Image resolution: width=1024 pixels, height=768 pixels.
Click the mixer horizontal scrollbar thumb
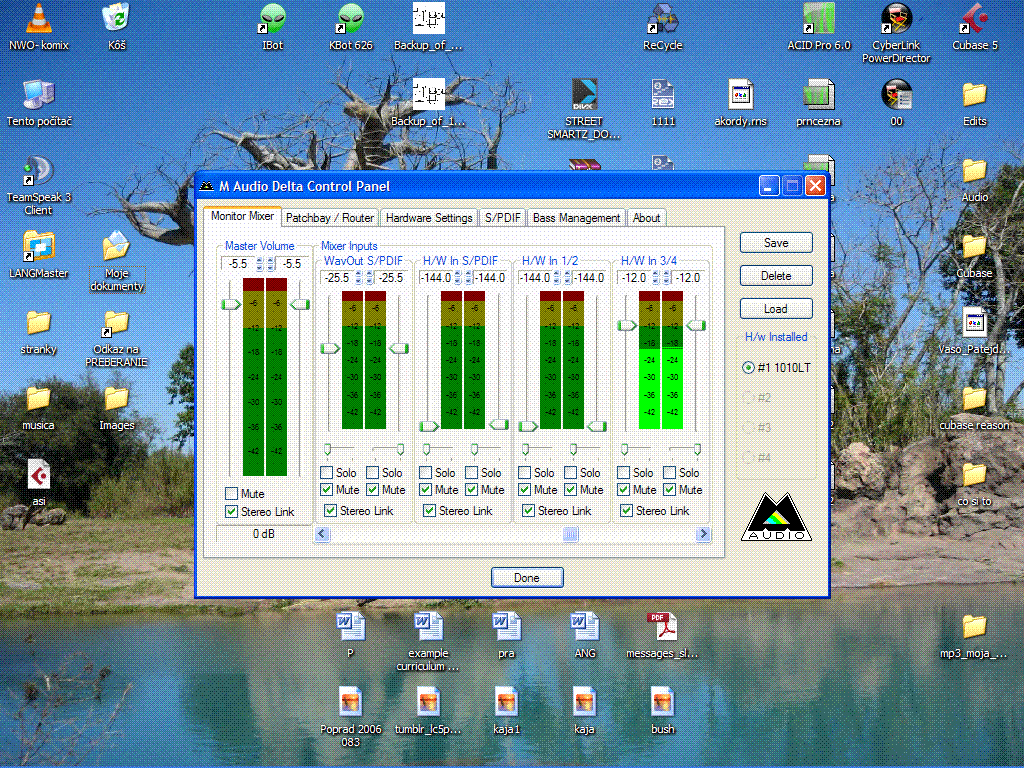click(570, 534)
